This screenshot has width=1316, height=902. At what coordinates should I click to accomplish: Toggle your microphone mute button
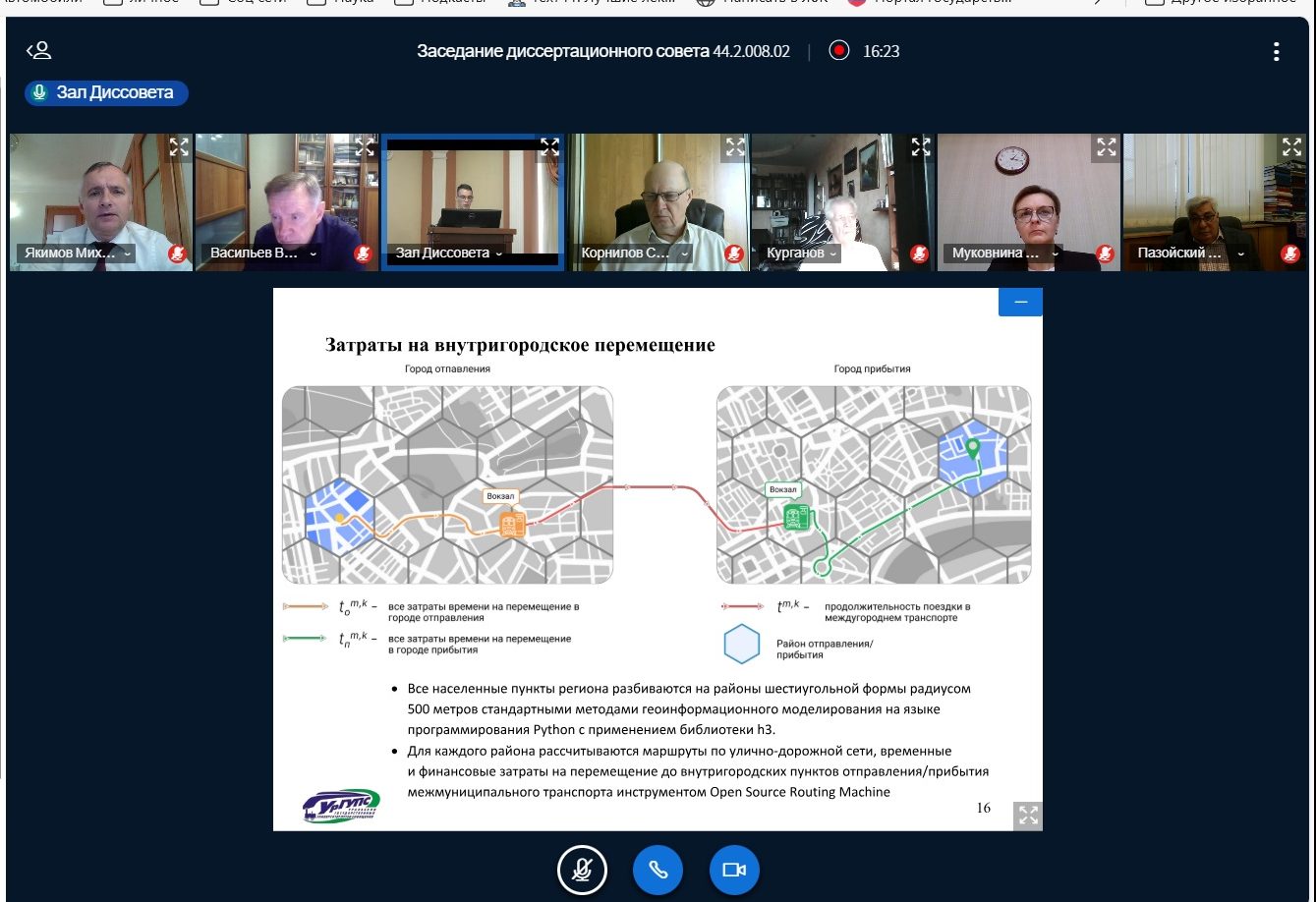point(582,870)
